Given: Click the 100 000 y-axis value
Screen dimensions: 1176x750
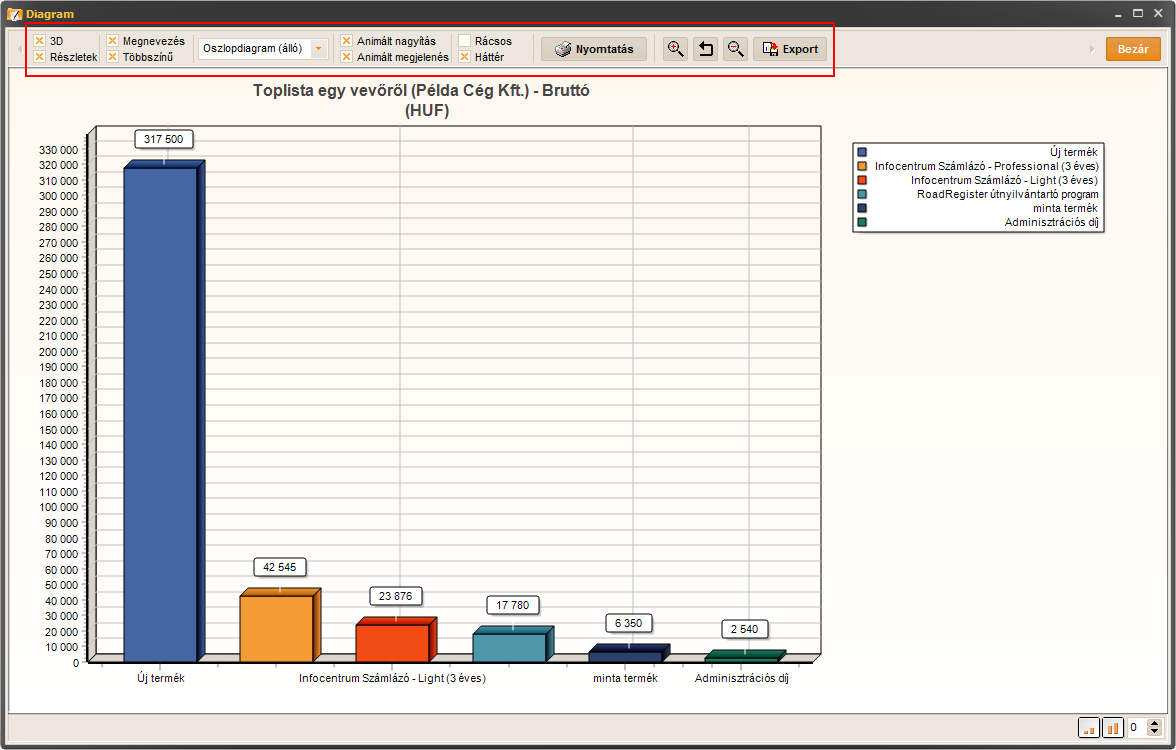Looking at the screenshot, I should click(x=58, y=507).
